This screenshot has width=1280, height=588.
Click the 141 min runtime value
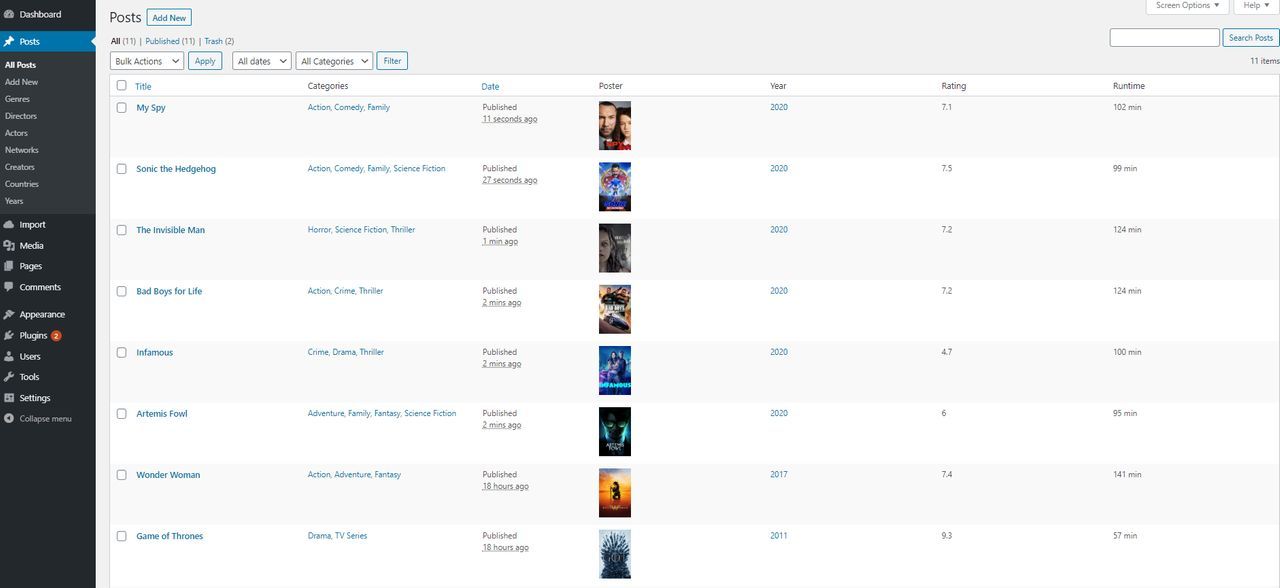1127,475
